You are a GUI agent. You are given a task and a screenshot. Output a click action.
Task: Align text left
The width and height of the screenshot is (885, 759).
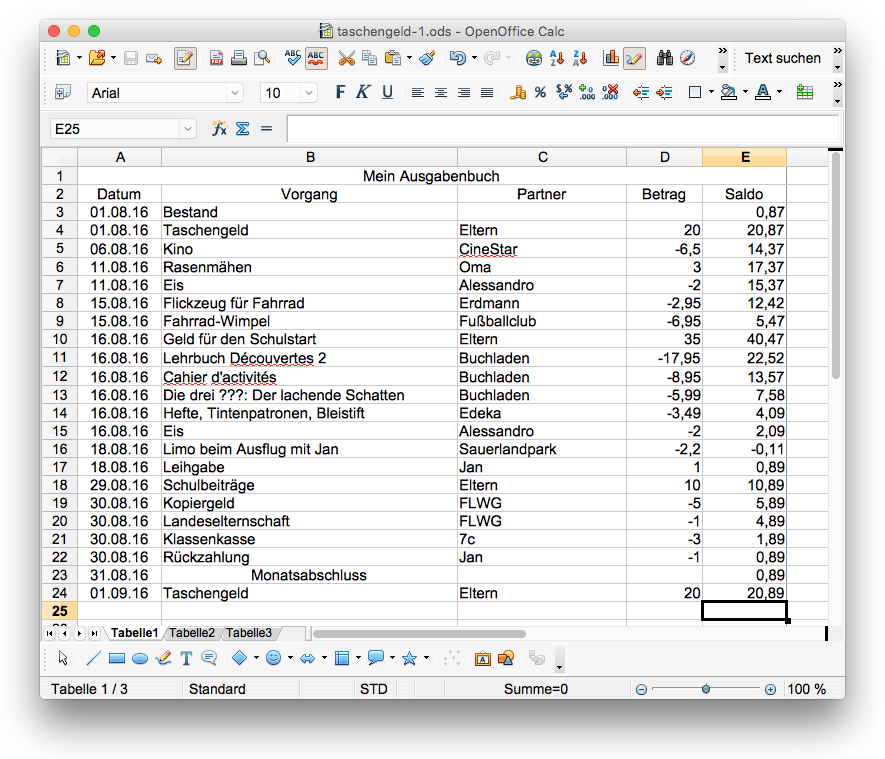[418, 93]
